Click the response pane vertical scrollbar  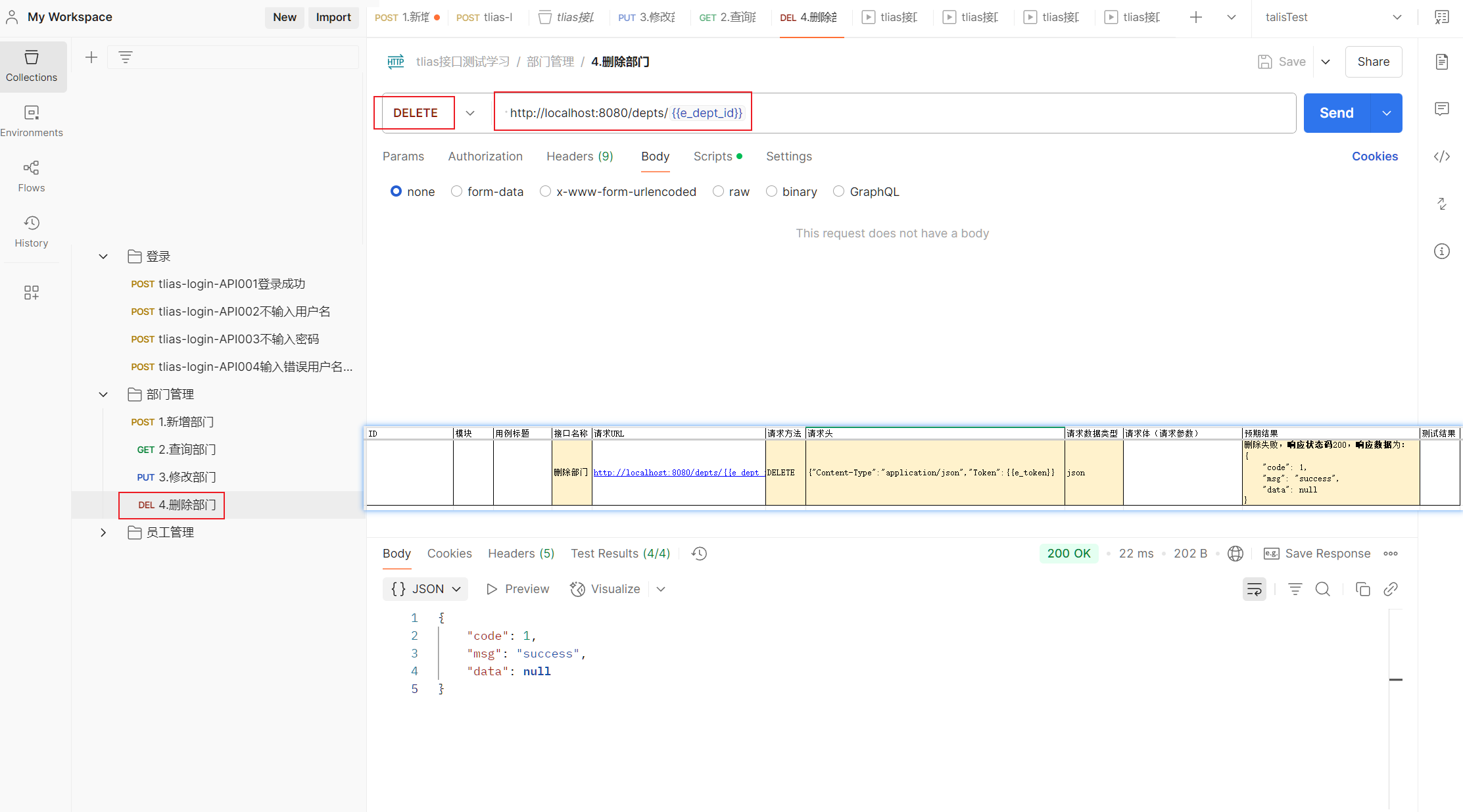click(x=1395, y=679)
